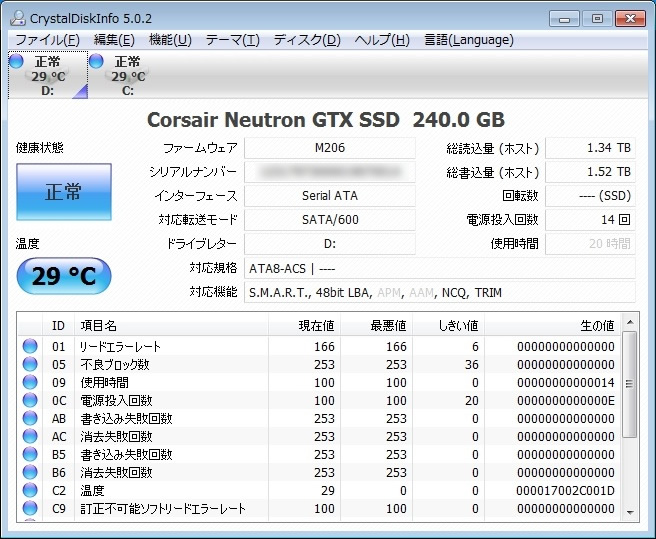Click the status orb in row AC
Image resolution: width=656 pixels, height=539 pixels.
(x=30, y=436)
